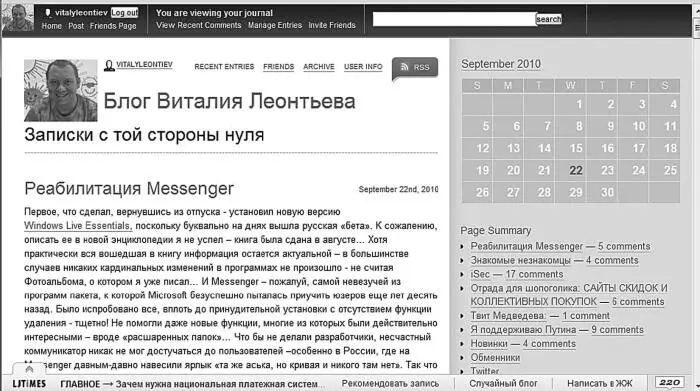Click the small avatar thumbnail in top bar
The width and height of the screenshot is (700, 391).
[x=17, y=18]
